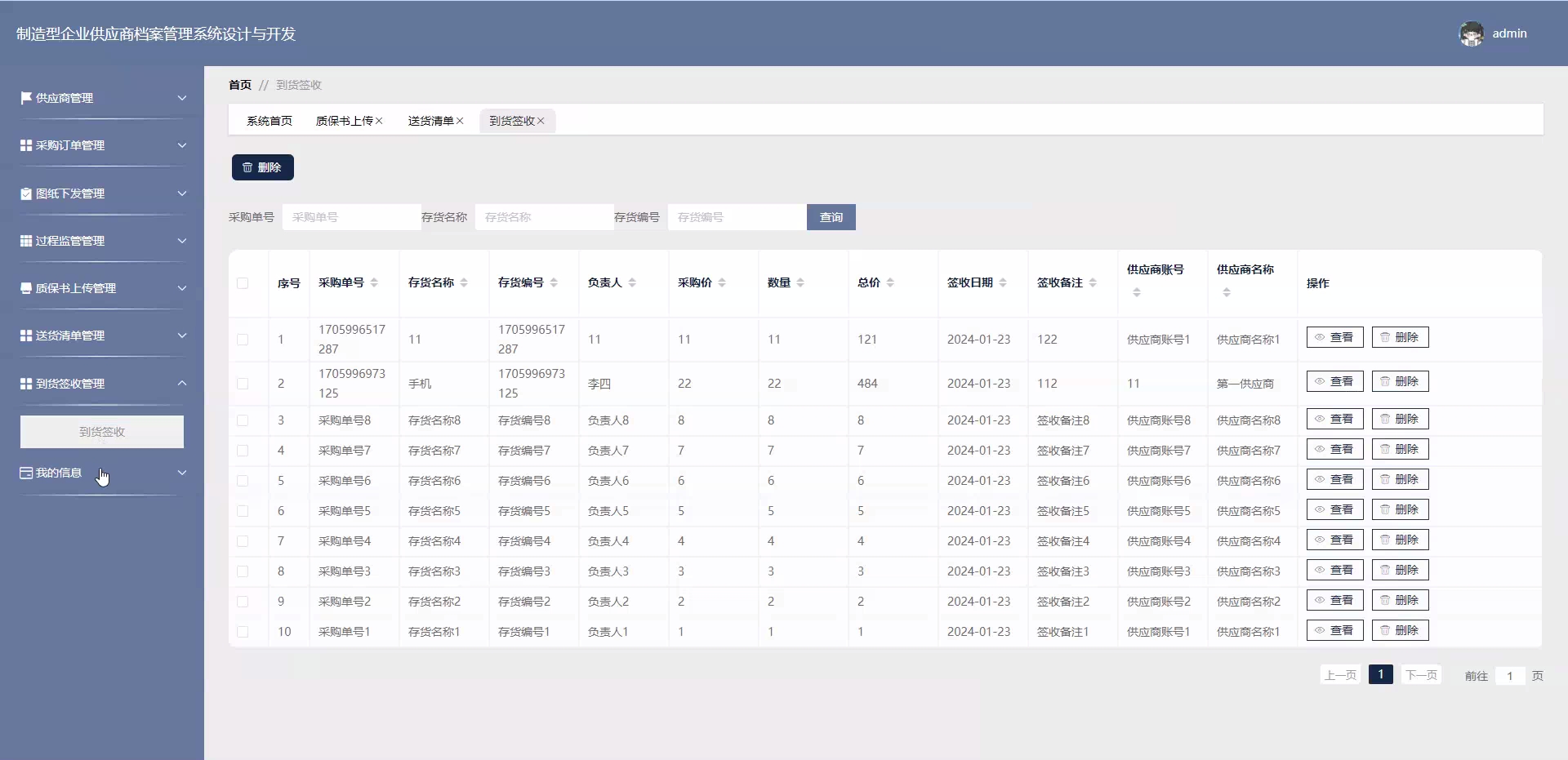Select the checkbox for 采购单号8 row
This screenshot has width=1568, height=760.
tap(243, 420)
